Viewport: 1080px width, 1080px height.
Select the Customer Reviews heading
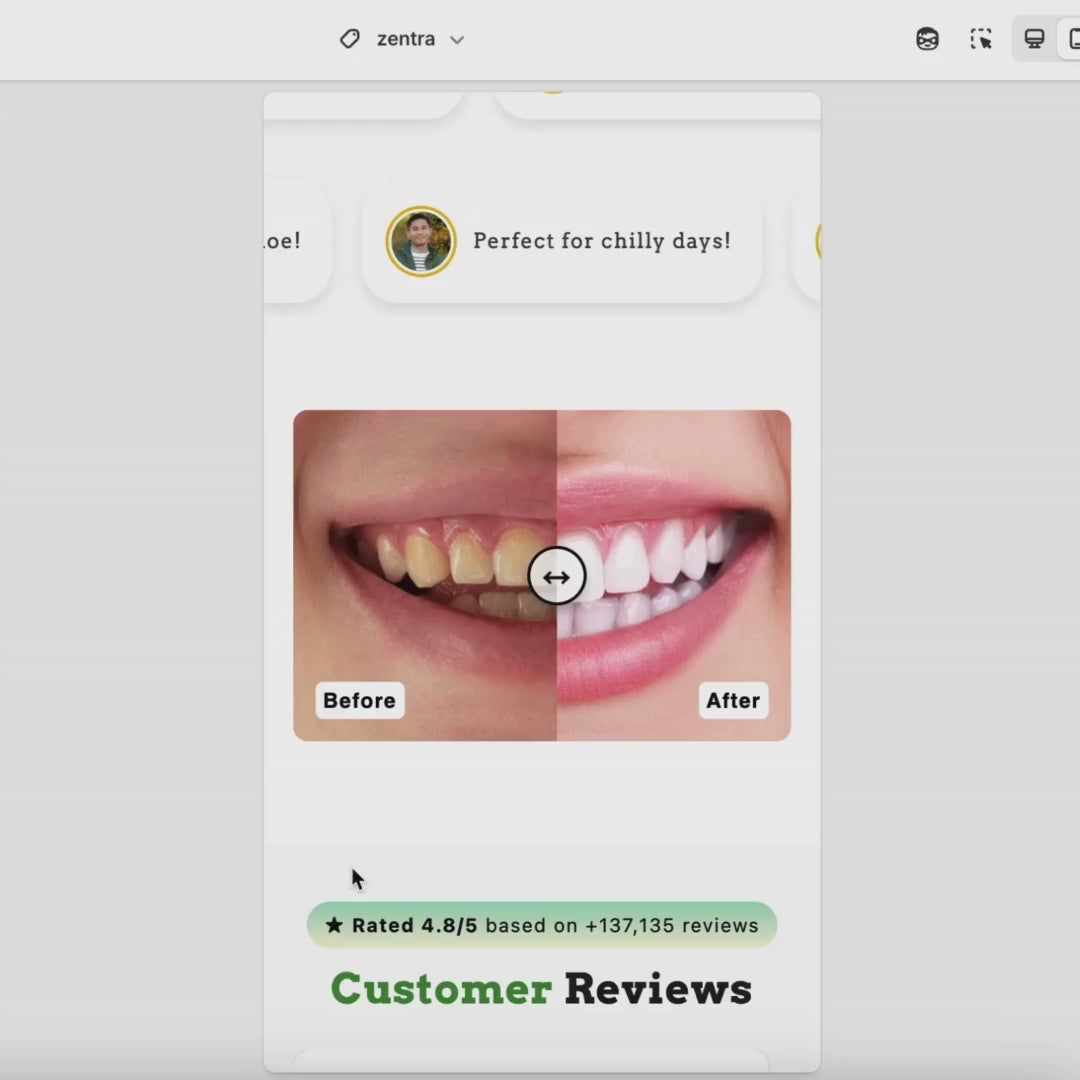coord(541,989)
